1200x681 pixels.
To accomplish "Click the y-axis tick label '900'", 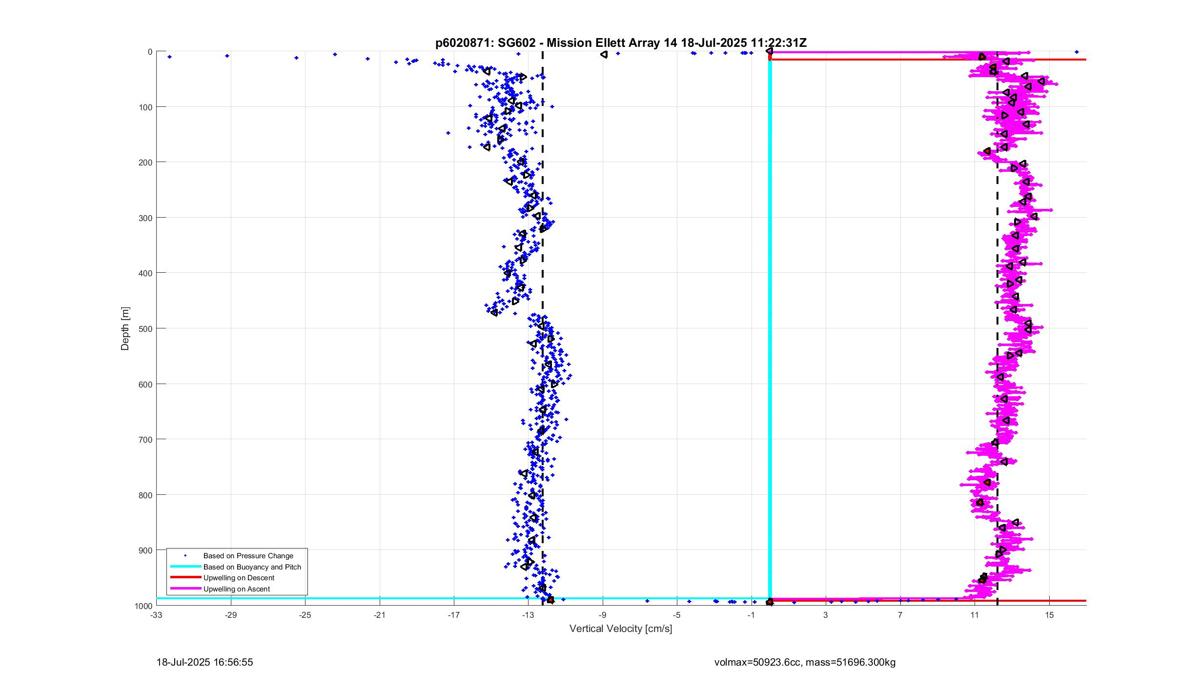I will coord(145,550).
